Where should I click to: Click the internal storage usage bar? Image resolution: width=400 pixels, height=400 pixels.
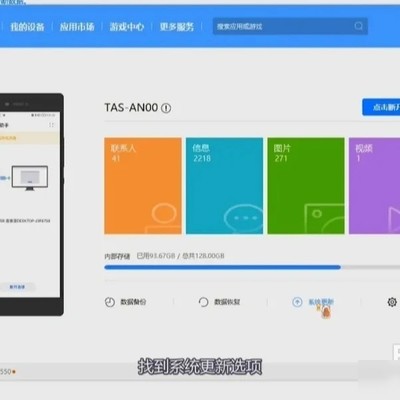coord(252,267)
